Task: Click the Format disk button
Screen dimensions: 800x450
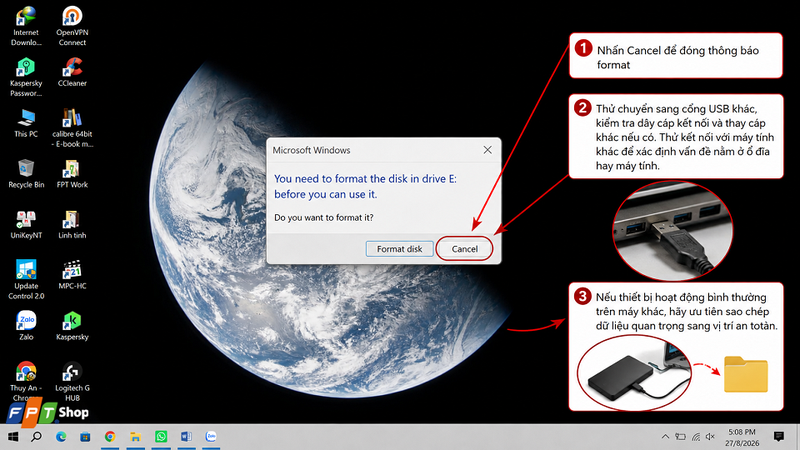Action: pos(399,249)
